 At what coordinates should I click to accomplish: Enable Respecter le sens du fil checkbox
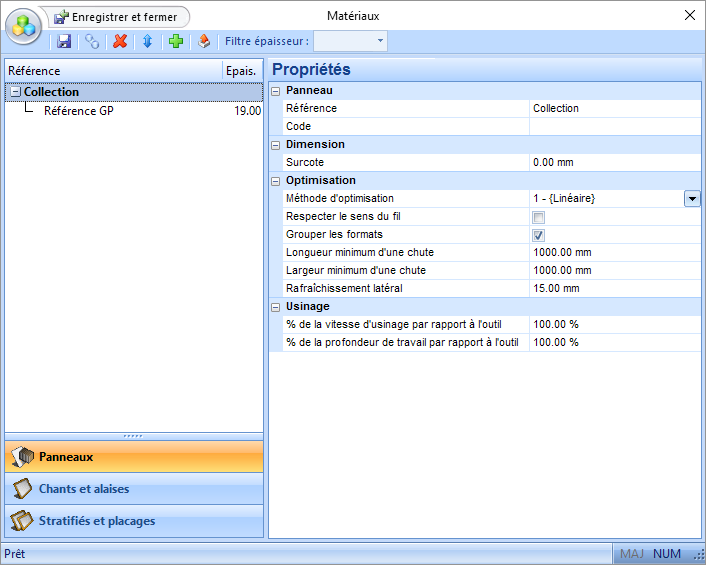(x=538, y=217)
